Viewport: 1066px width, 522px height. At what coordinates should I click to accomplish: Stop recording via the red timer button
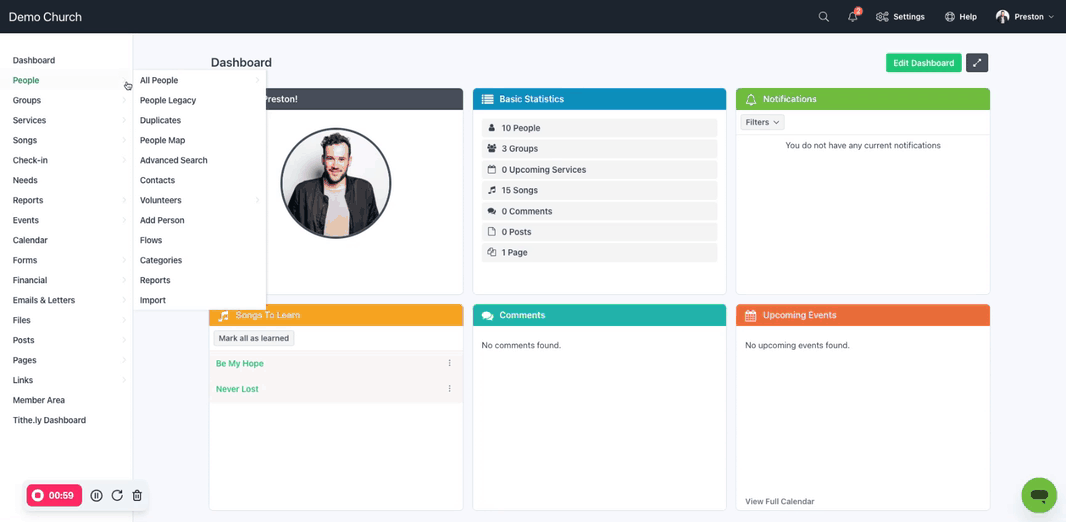(x=54, y=495)
